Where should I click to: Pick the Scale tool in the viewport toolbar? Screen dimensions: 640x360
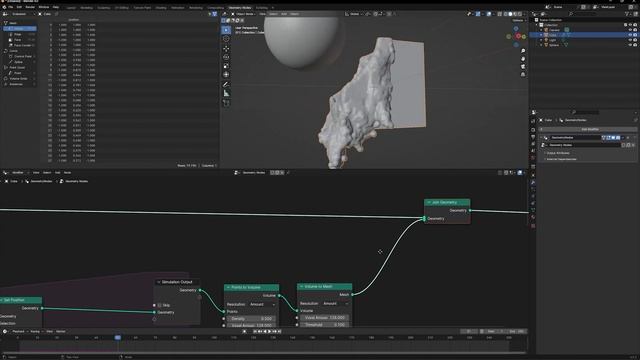point(226,66)
